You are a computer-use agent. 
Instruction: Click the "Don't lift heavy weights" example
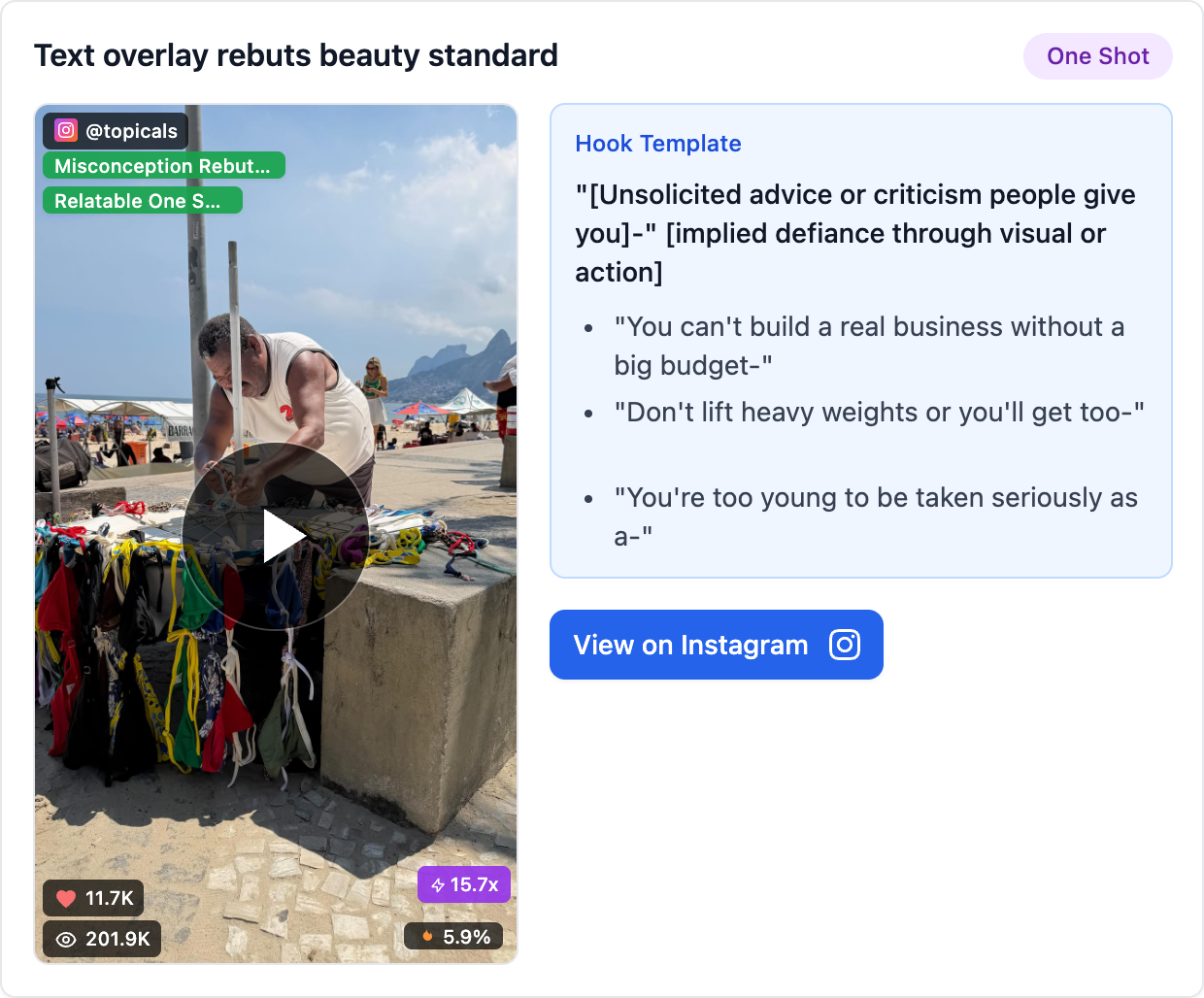click(x=879, y=413)
